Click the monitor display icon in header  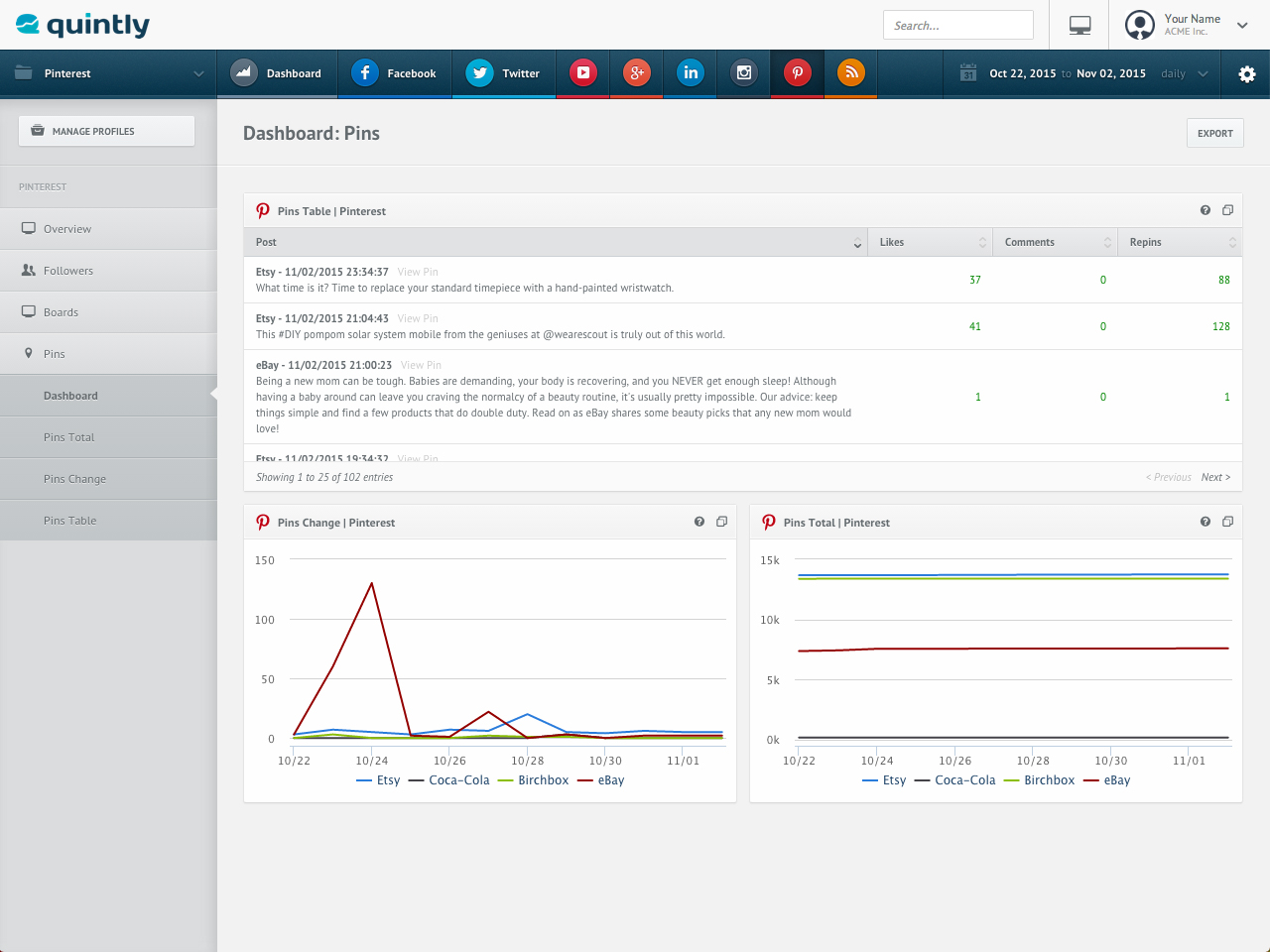coord(1080,26)
